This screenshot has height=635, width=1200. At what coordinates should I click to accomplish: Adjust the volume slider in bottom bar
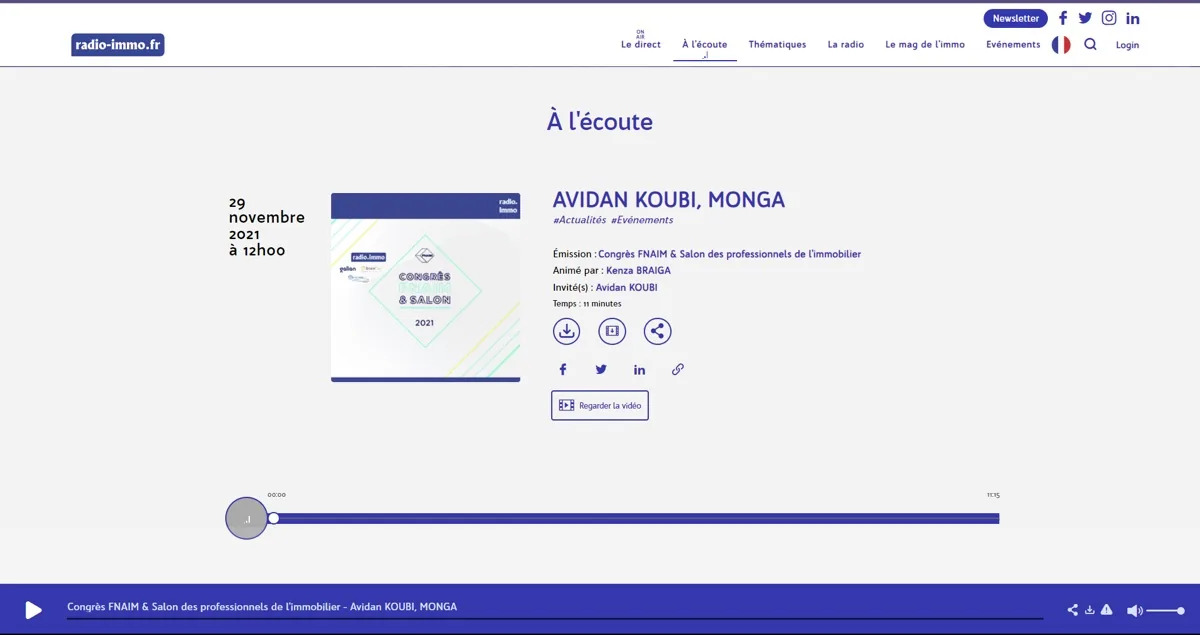(1166, 610)
